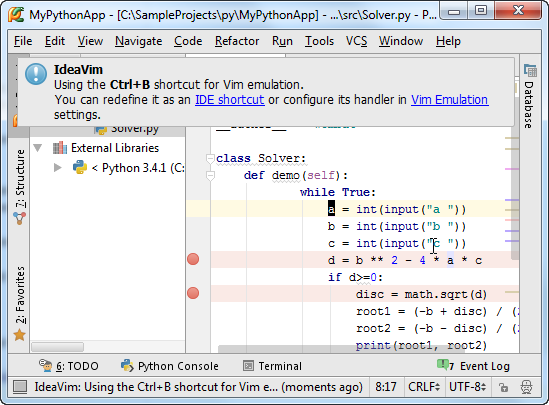Click the editor vertical scrollbar thumb
Viewport: 549px width, 405px height.
pyautogui.click(x=515, y=193)
